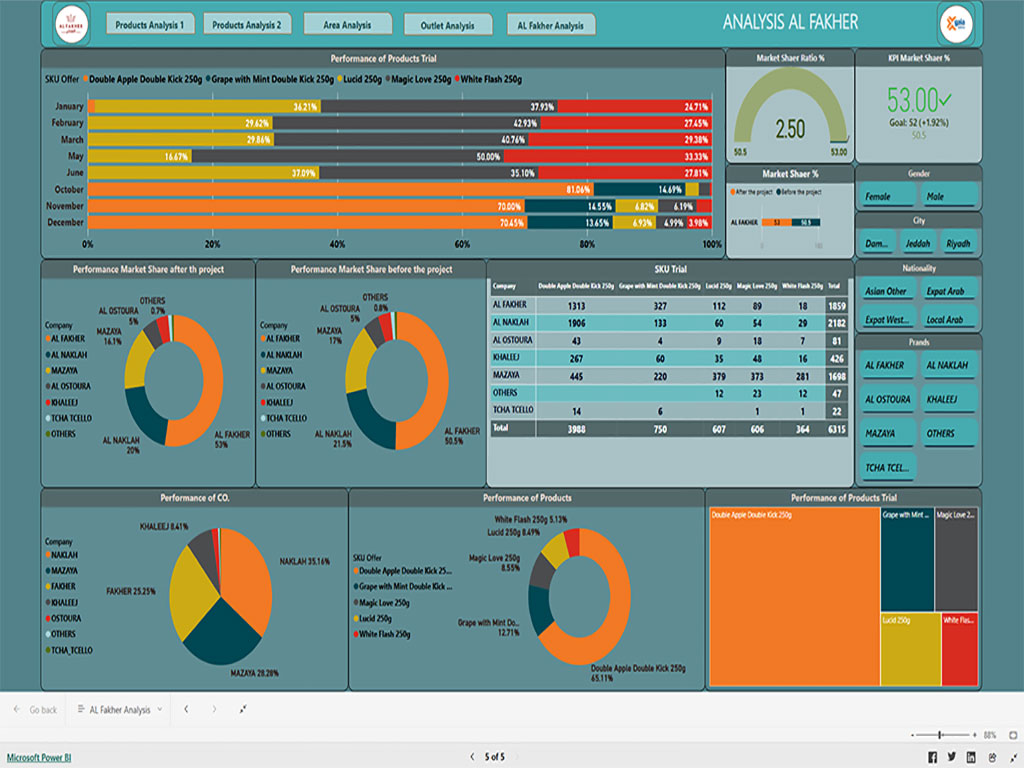Screen dimensions: 1024x768
Task: Share the report on Twitter
Action: (952, 757)
